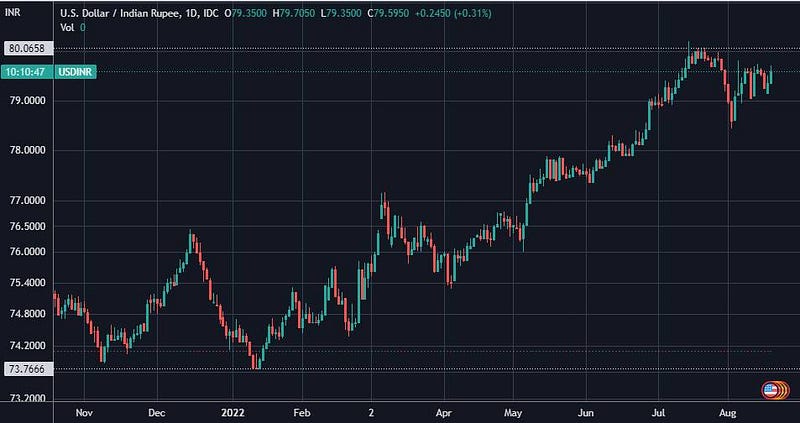Click the US flag events icon
This screenshot has width=800, height=423.
771,391
